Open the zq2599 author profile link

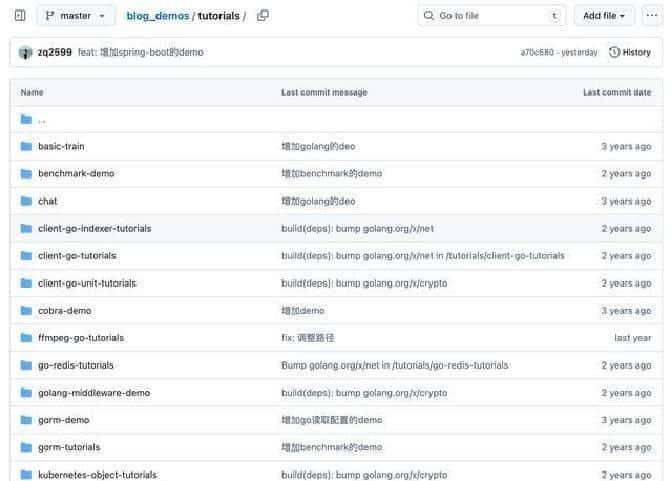54,52
